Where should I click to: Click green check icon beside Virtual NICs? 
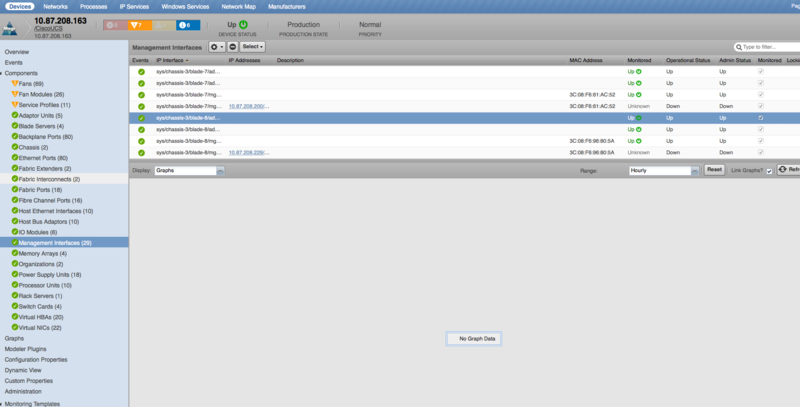[x=15, y=327]
